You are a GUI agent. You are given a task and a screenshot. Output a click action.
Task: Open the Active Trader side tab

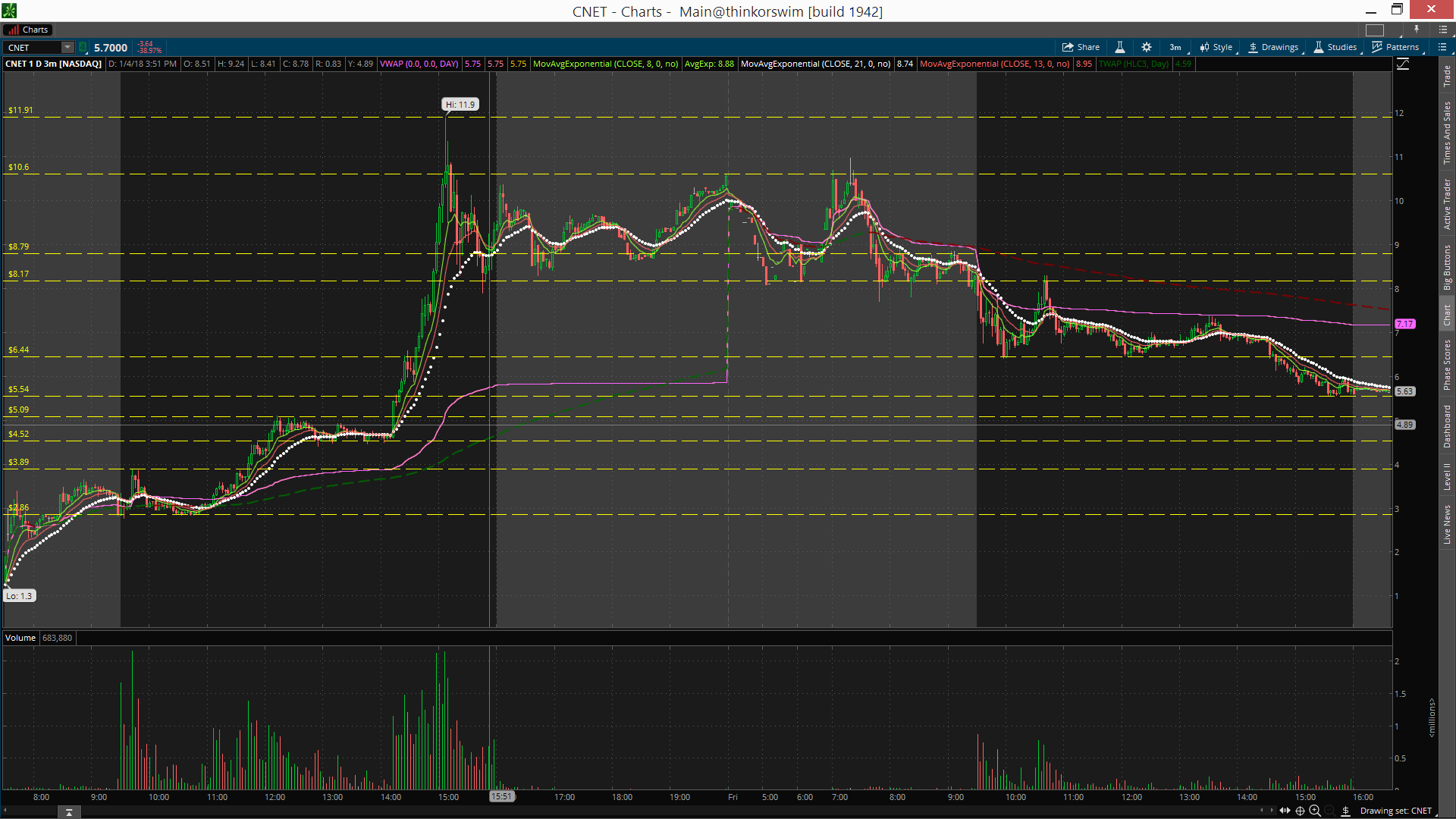point(1447,203)
